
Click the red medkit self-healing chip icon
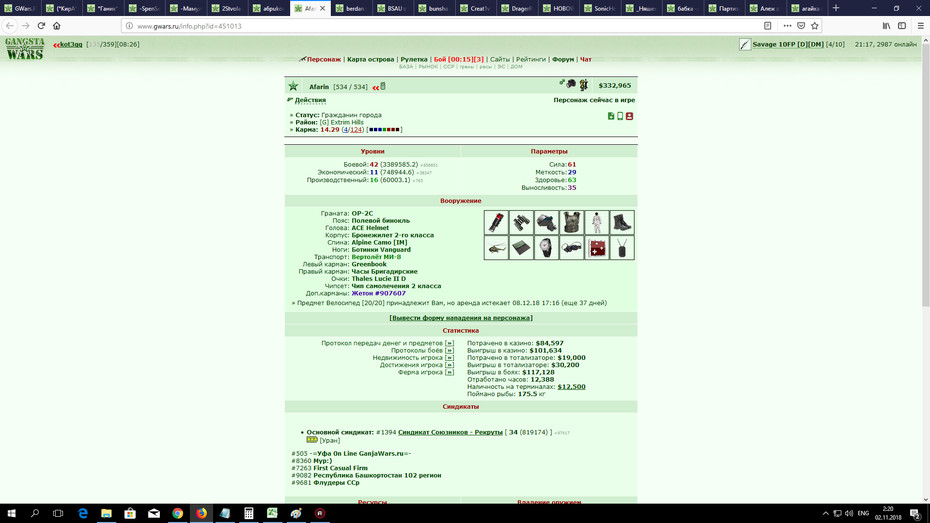point(597,248)
